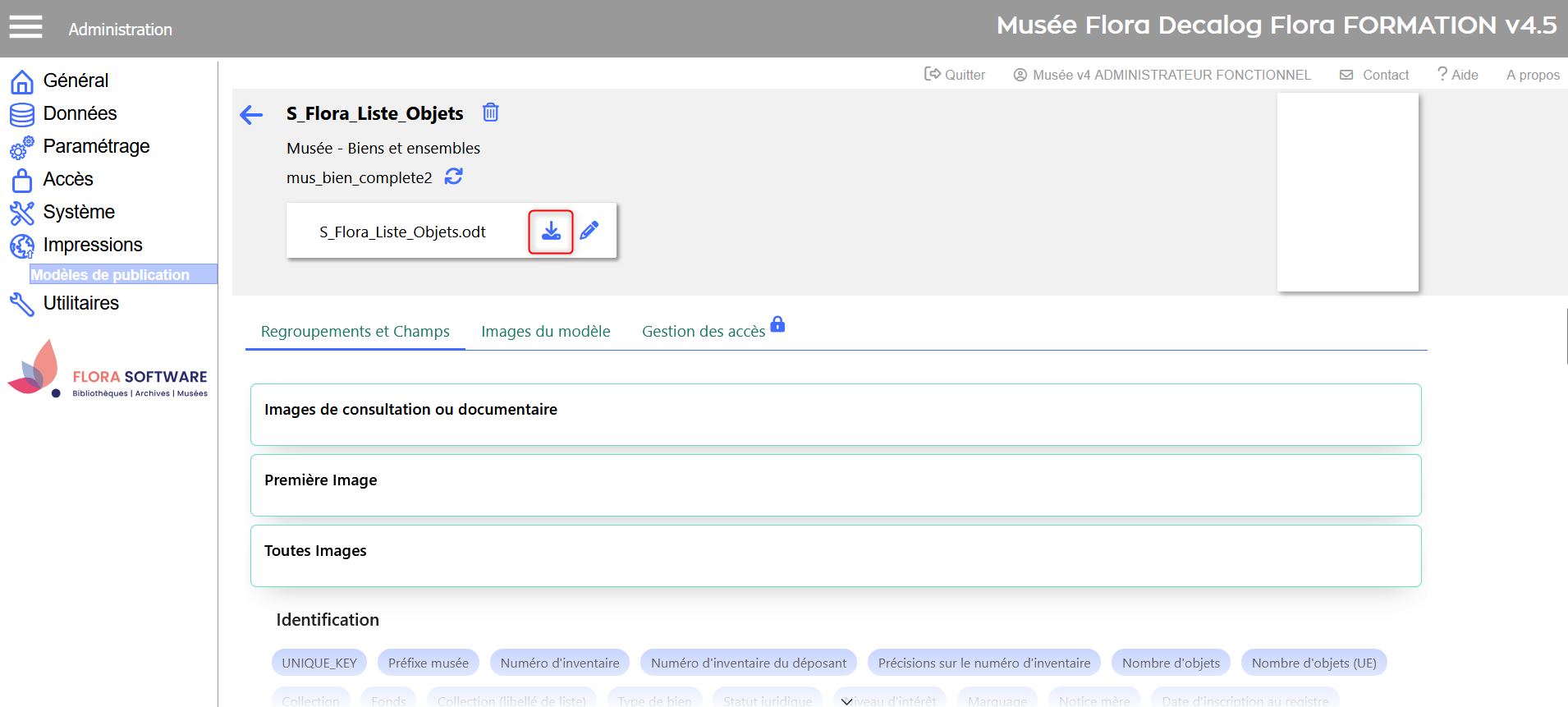The width and height of the screenshot is (1568, 707).
Task: Expand the Impressions sidebar section
Action: (93, 245)
